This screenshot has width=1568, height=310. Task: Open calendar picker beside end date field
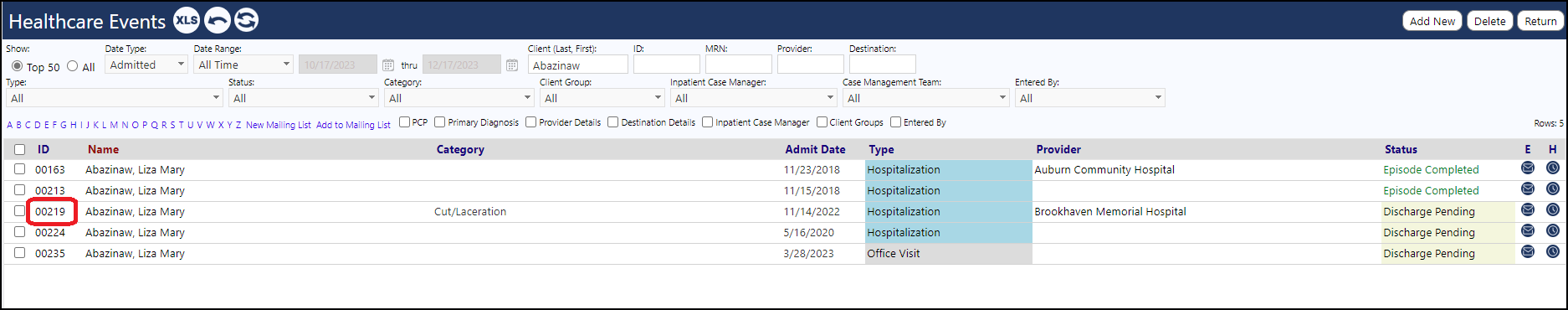coord(512,65)
